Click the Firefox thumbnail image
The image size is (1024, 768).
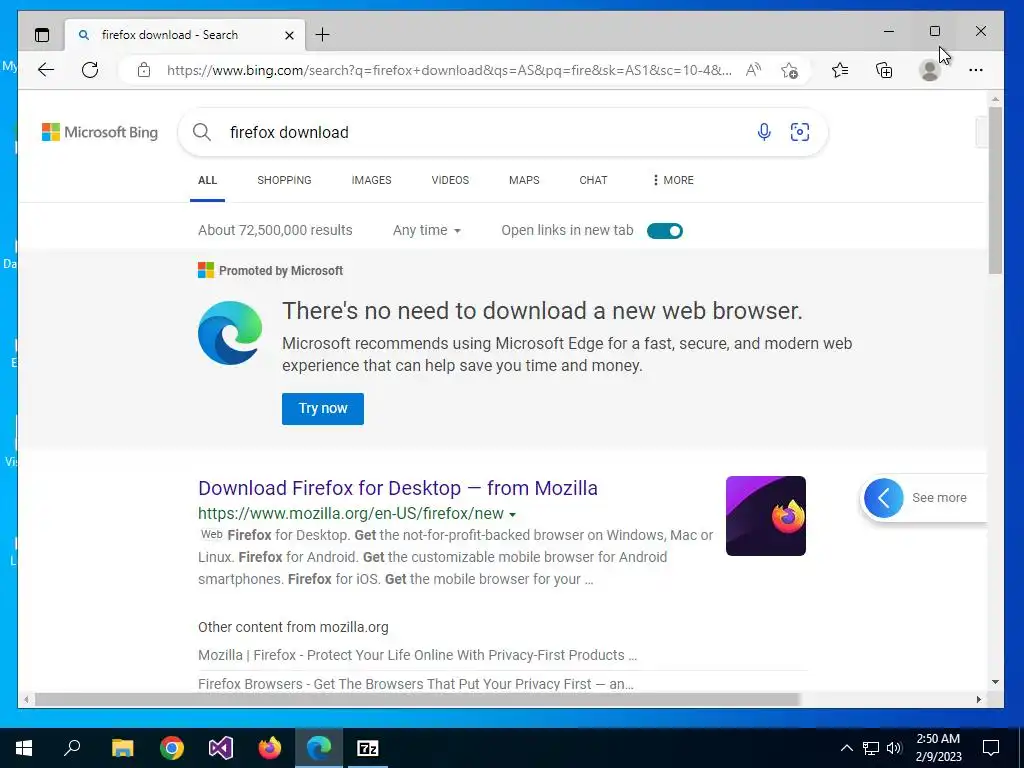tap(765, 516)
